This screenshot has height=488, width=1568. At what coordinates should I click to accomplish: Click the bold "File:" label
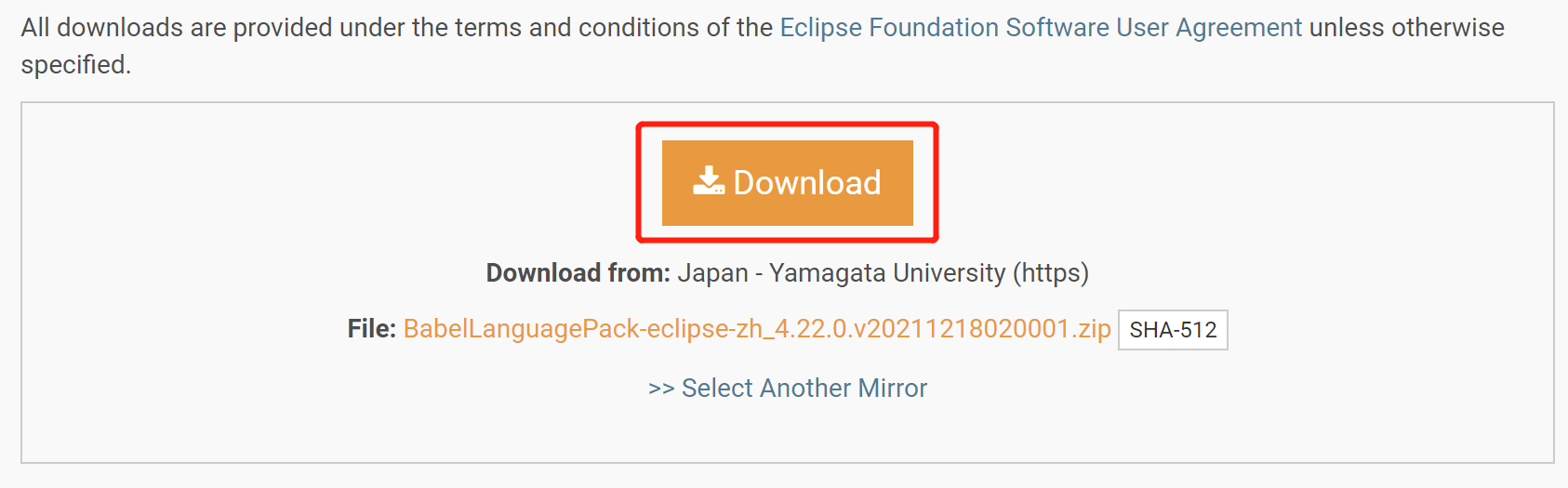(371, 329)
